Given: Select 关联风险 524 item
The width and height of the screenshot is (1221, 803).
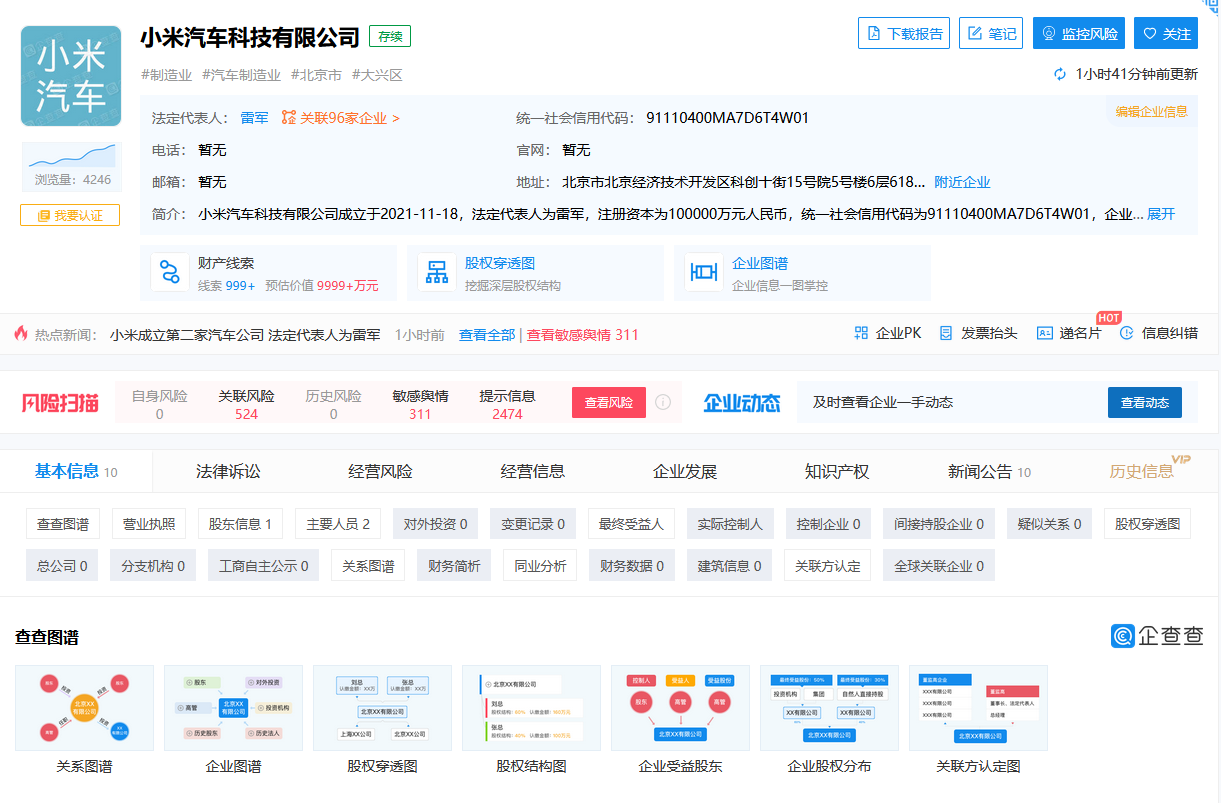Looking at the screenshot, I should point(246,404).
